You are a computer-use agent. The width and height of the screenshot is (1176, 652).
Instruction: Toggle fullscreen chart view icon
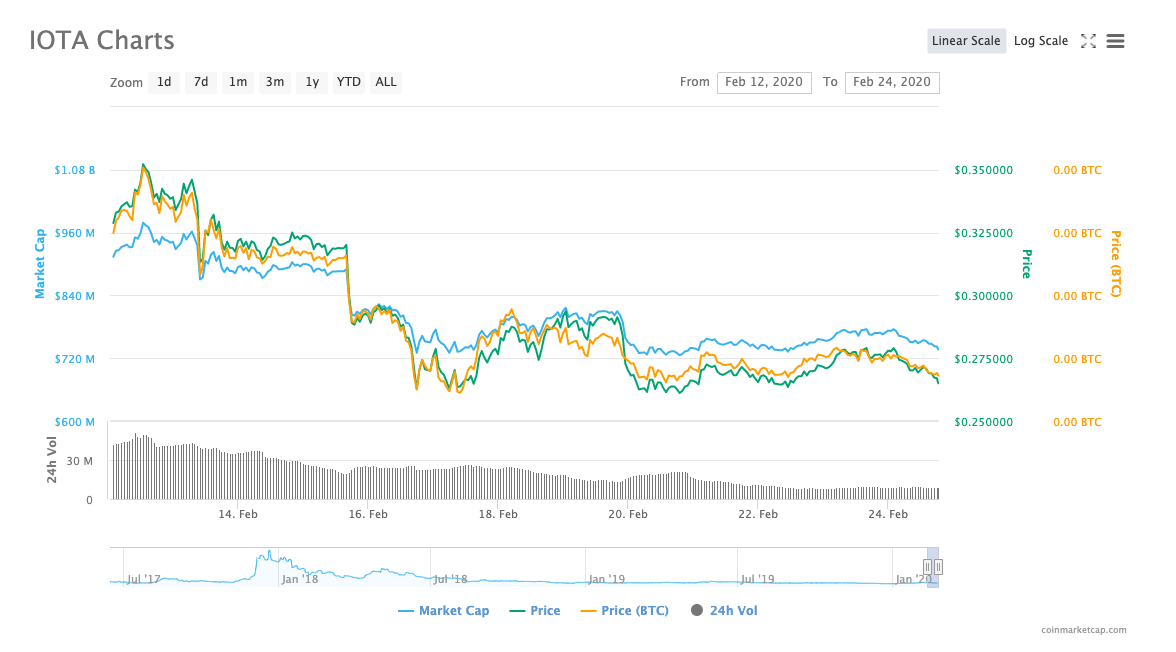coord(1088,41)
